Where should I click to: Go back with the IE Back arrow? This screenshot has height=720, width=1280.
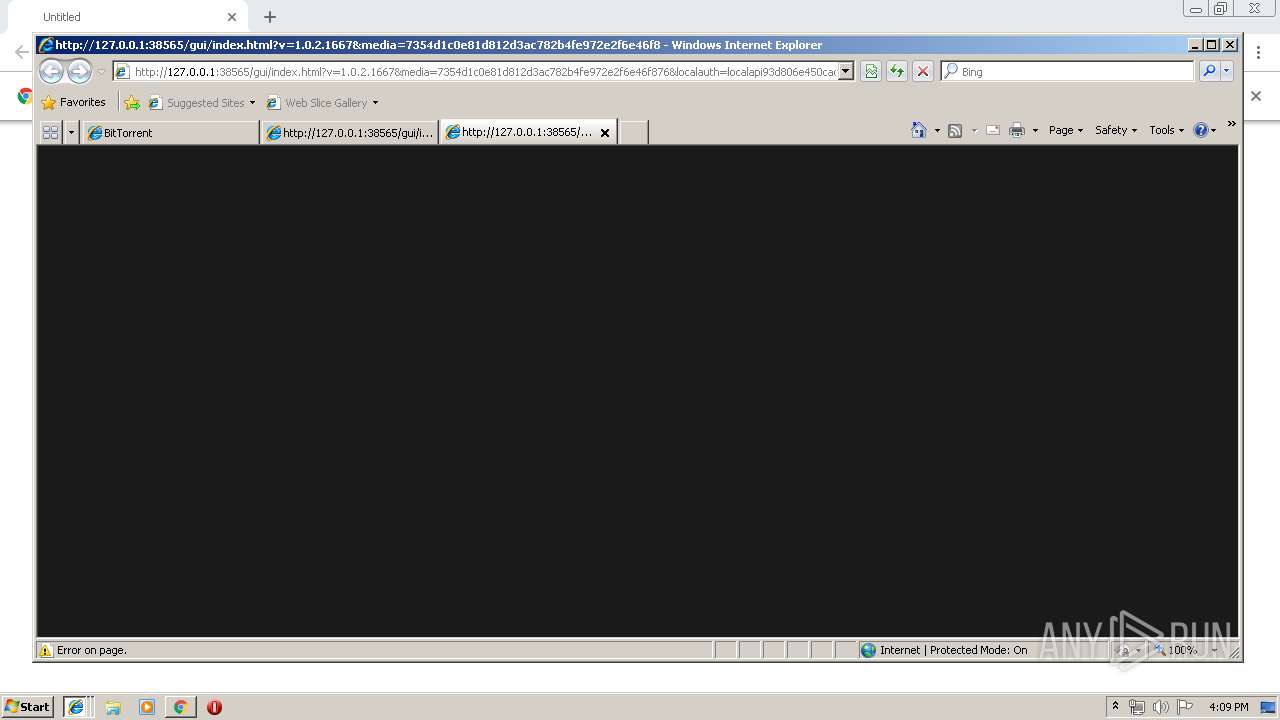pyautogui.click(x=51, y=71)
